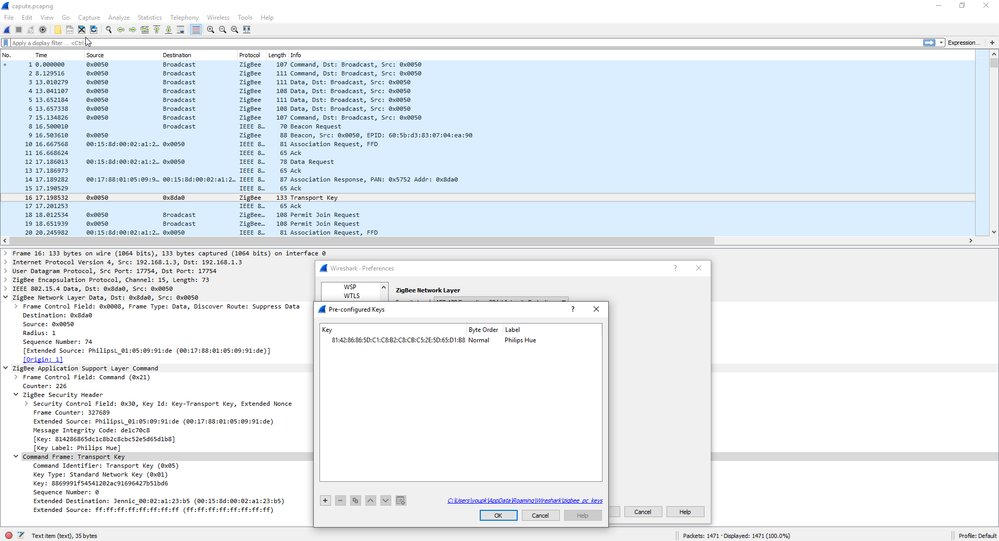Open the Capture menu
Screen dimensions: 999x541
[89, 17]
